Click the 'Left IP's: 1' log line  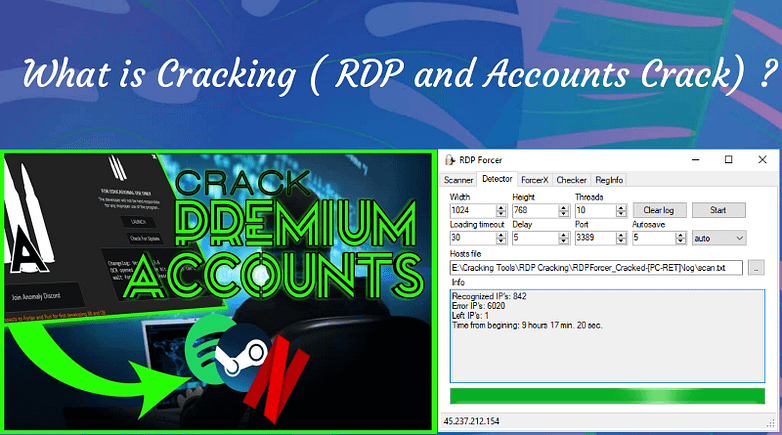point(470,316)
